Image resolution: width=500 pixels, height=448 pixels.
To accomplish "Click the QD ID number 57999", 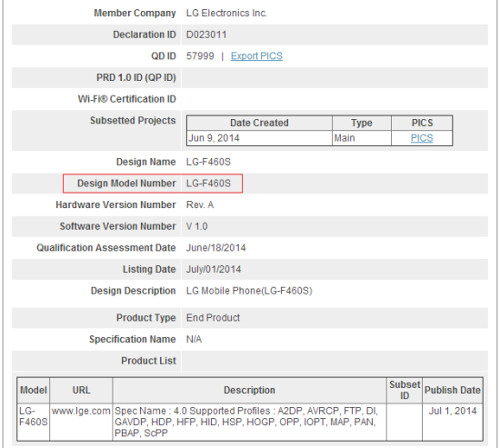I will tap(200, 56).
